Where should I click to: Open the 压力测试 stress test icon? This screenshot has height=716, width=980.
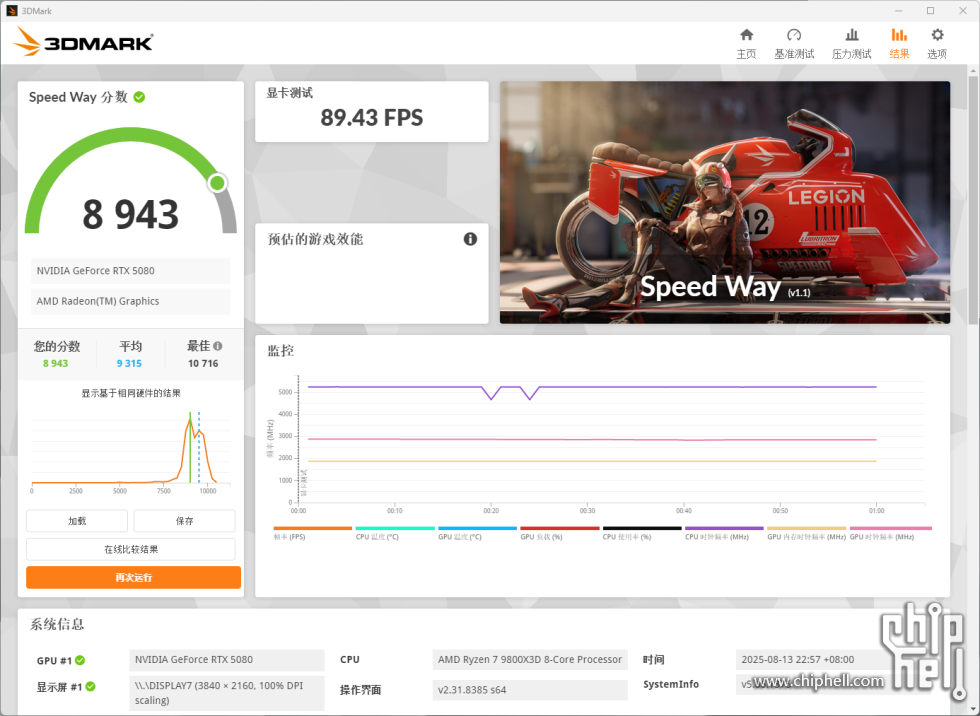(x=851, y=35)
